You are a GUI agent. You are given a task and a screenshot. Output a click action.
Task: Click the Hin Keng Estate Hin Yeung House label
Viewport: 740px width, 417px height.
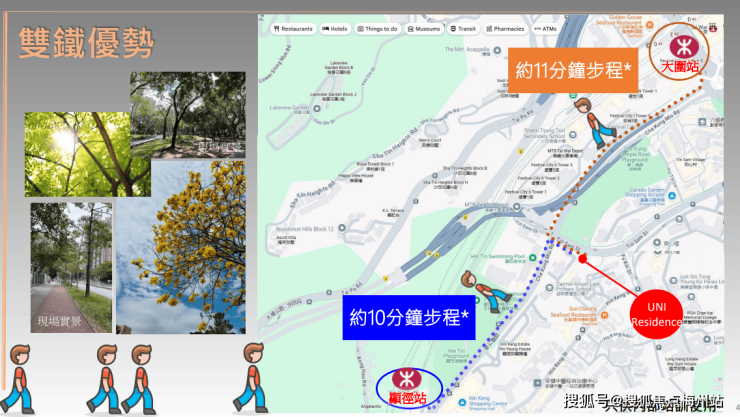click(515, 349)
